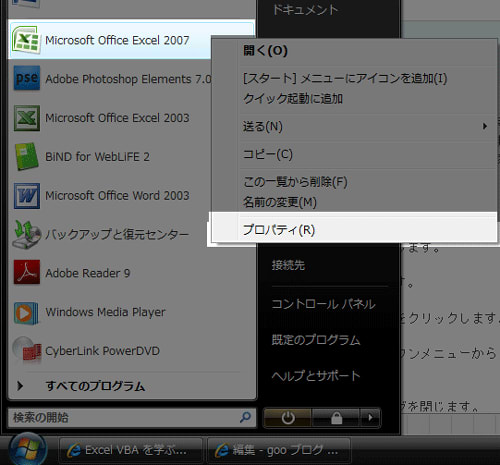
Task: Click the Adobe Reader 9 icon
Action: pos(27,273)
